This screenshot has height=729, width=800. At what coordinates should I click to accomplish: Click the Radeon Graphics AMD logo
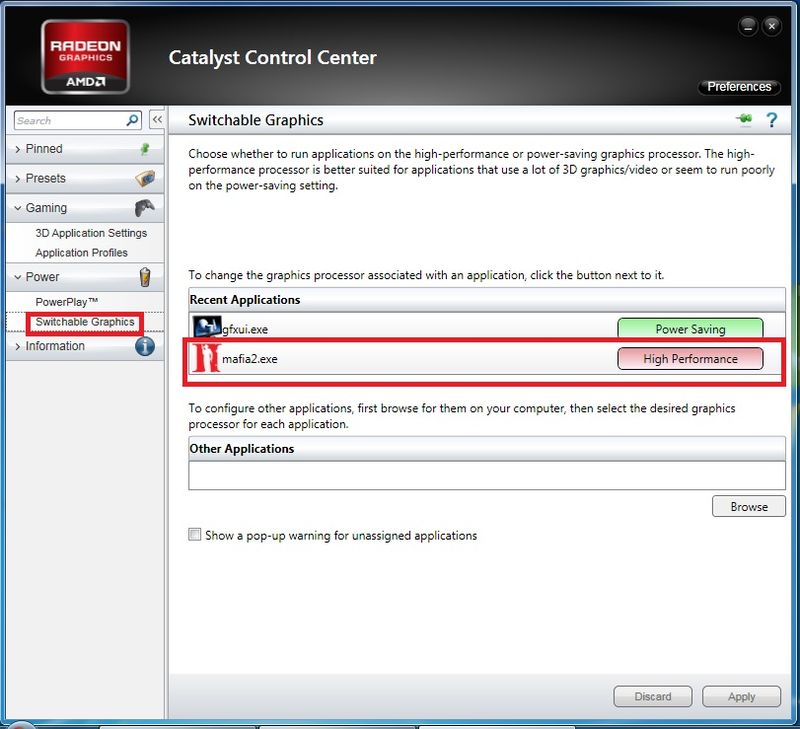tap(85, 57)
